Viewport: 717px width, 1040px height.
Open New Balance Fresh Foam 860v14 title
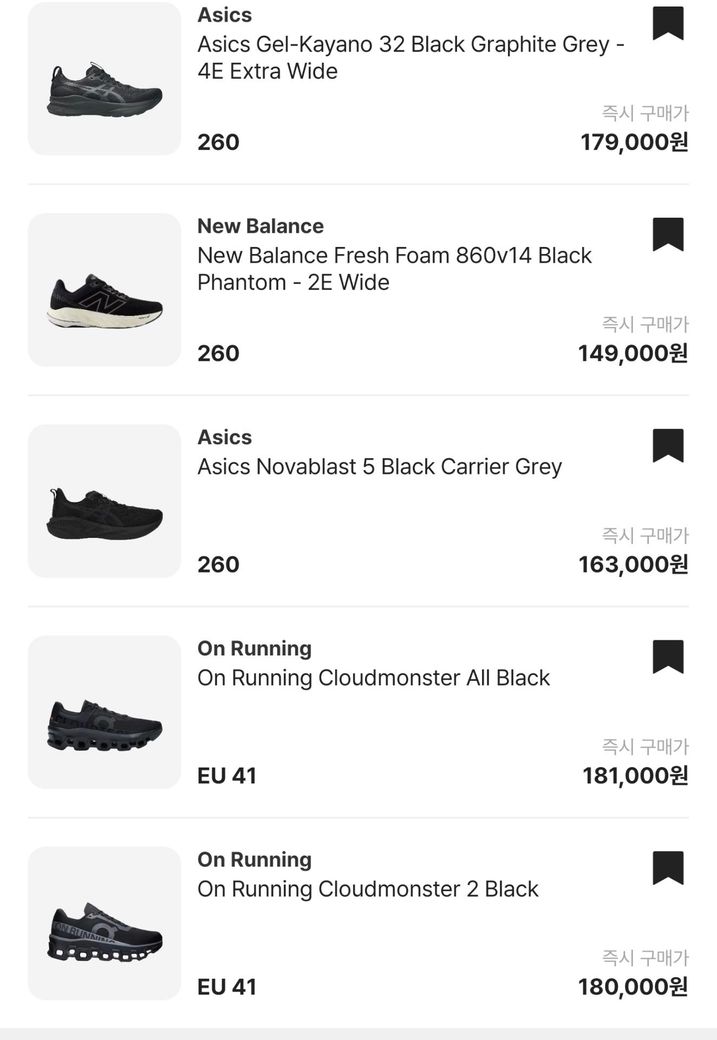click(394, 269)
